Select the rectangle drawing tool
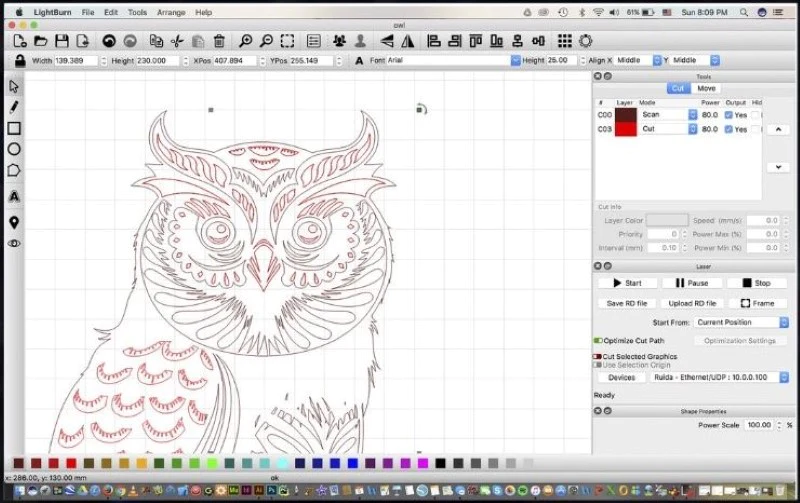The image size is (800, 503). click(x=14, y=128)
